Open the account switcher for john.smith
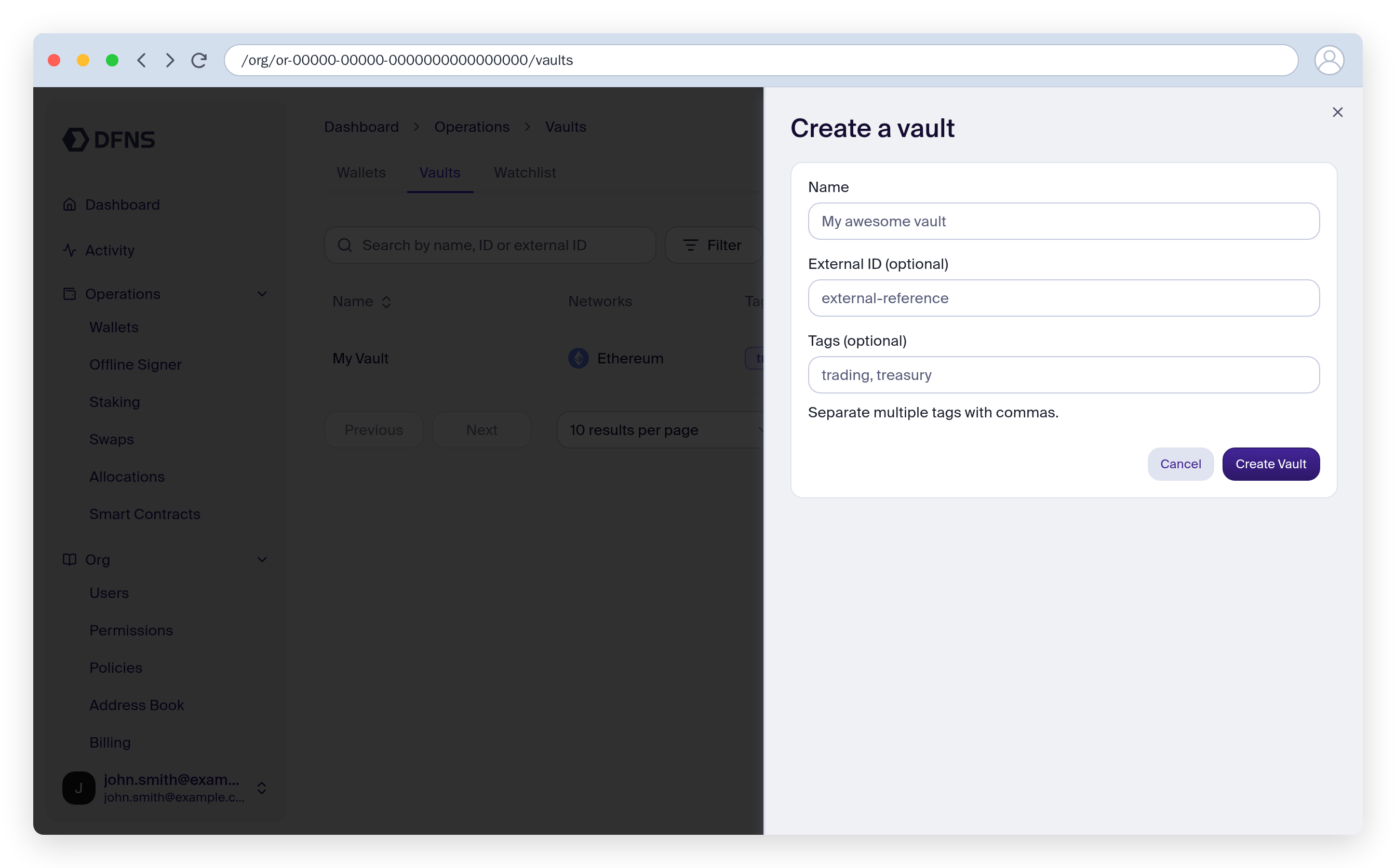Screen dimensions: 1396x868 pos(261,788)
